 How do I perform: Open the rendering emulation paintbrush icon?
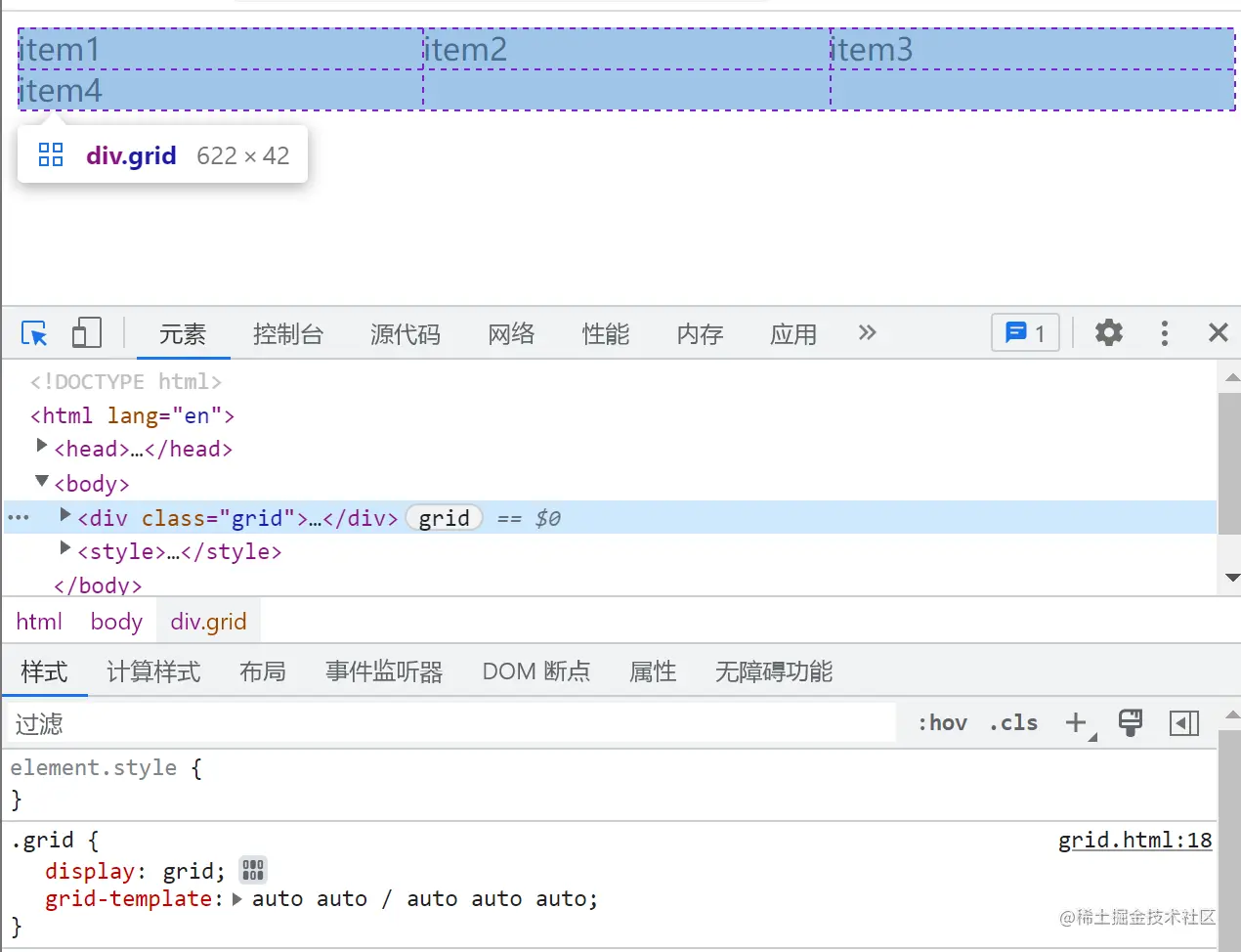tap(1130, 722)
